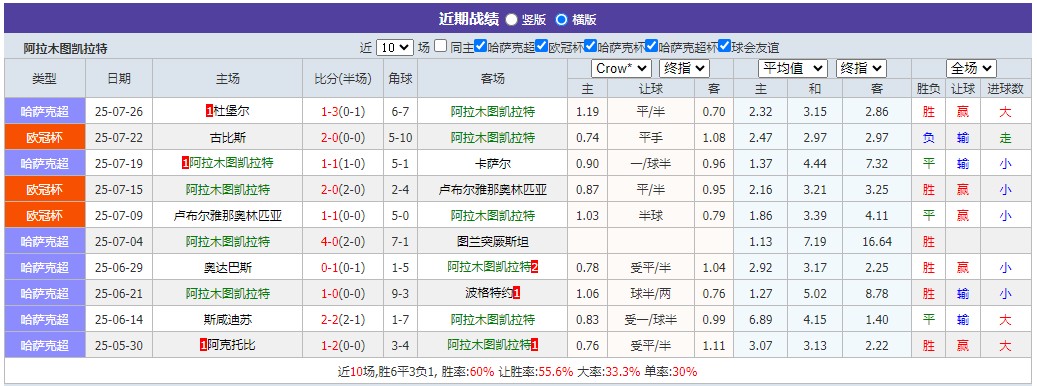This screenshot has height=386, width=1037.
Task: Uncheck the 欧冠杯 filter checkbox
Action: click(x=542, y=47)
